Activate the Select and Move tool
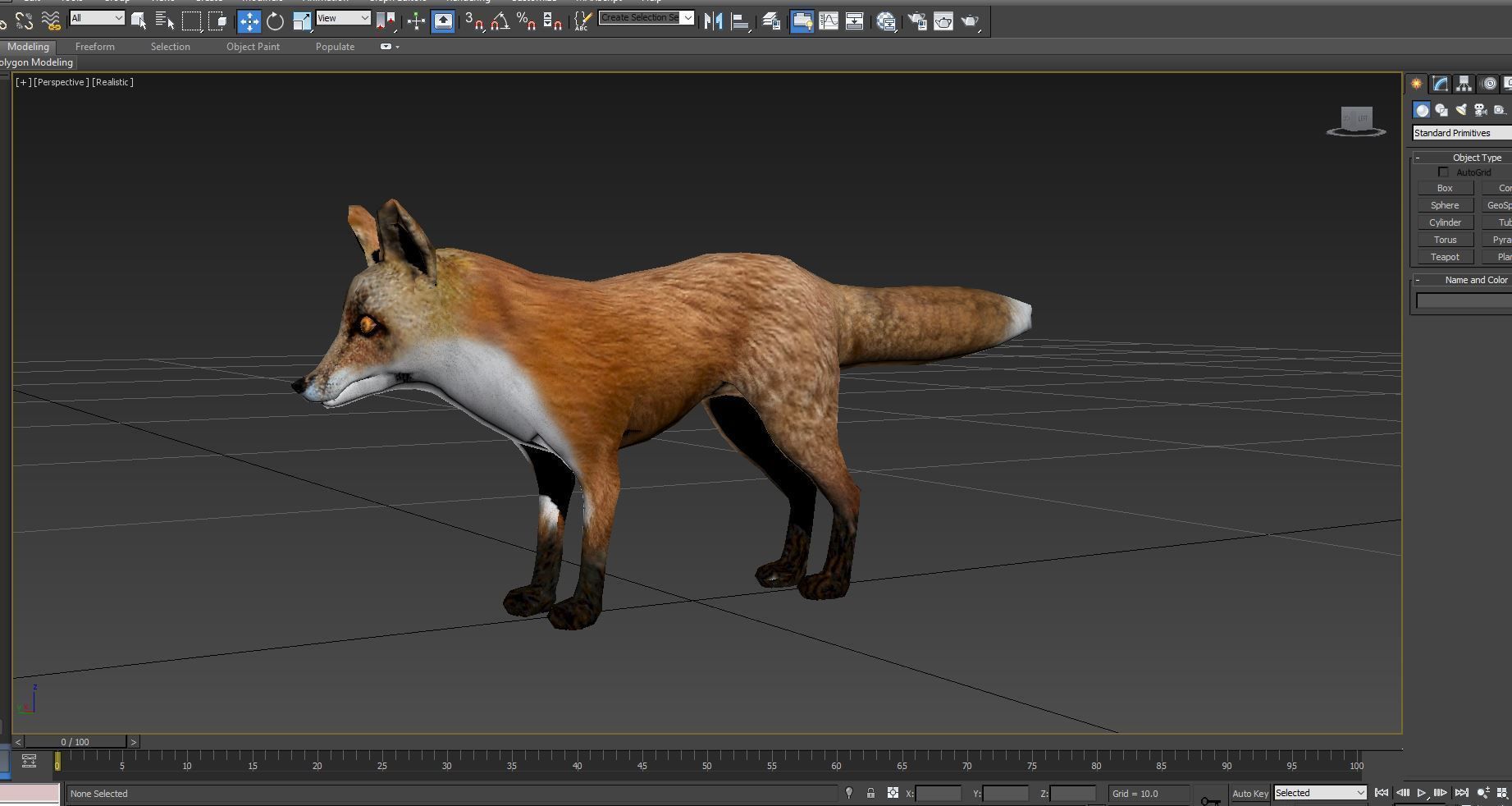1512x806 pixels. point(249,21)
